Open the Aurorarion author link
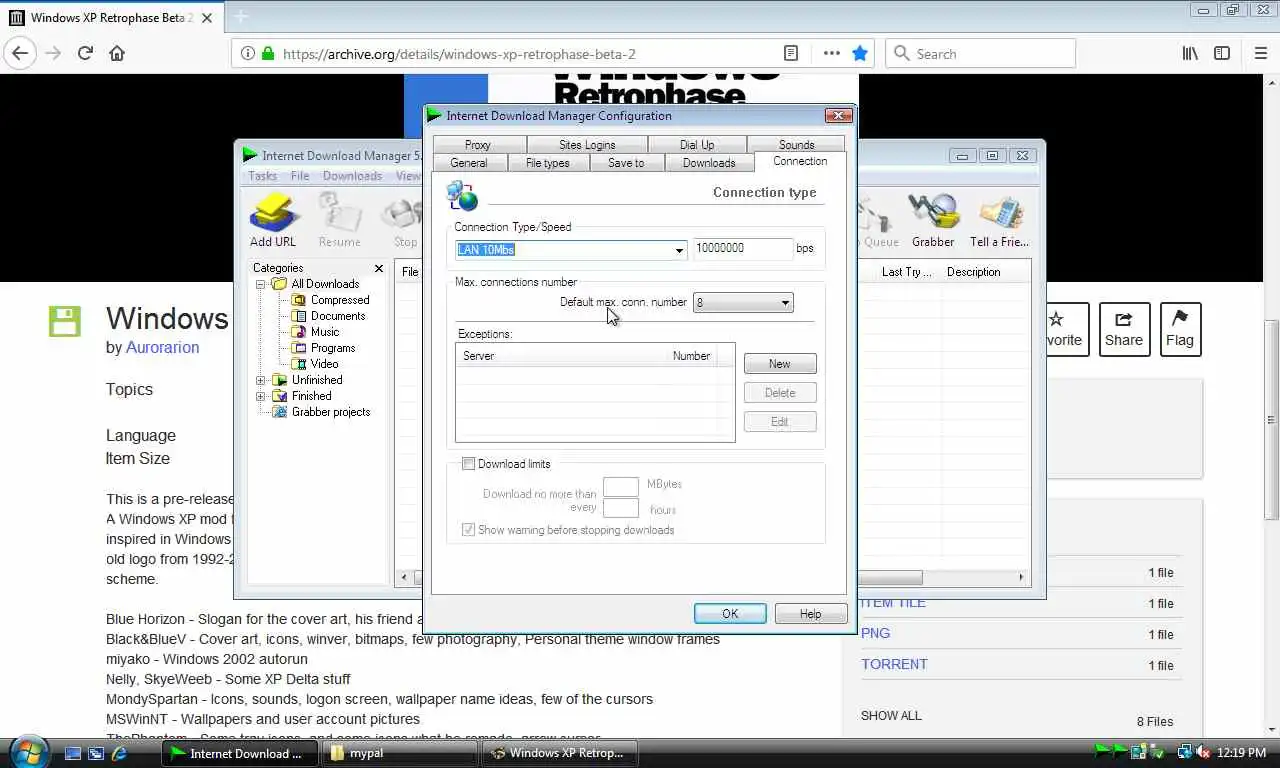Screen dimensions: 1280x768 pos(162,347)
